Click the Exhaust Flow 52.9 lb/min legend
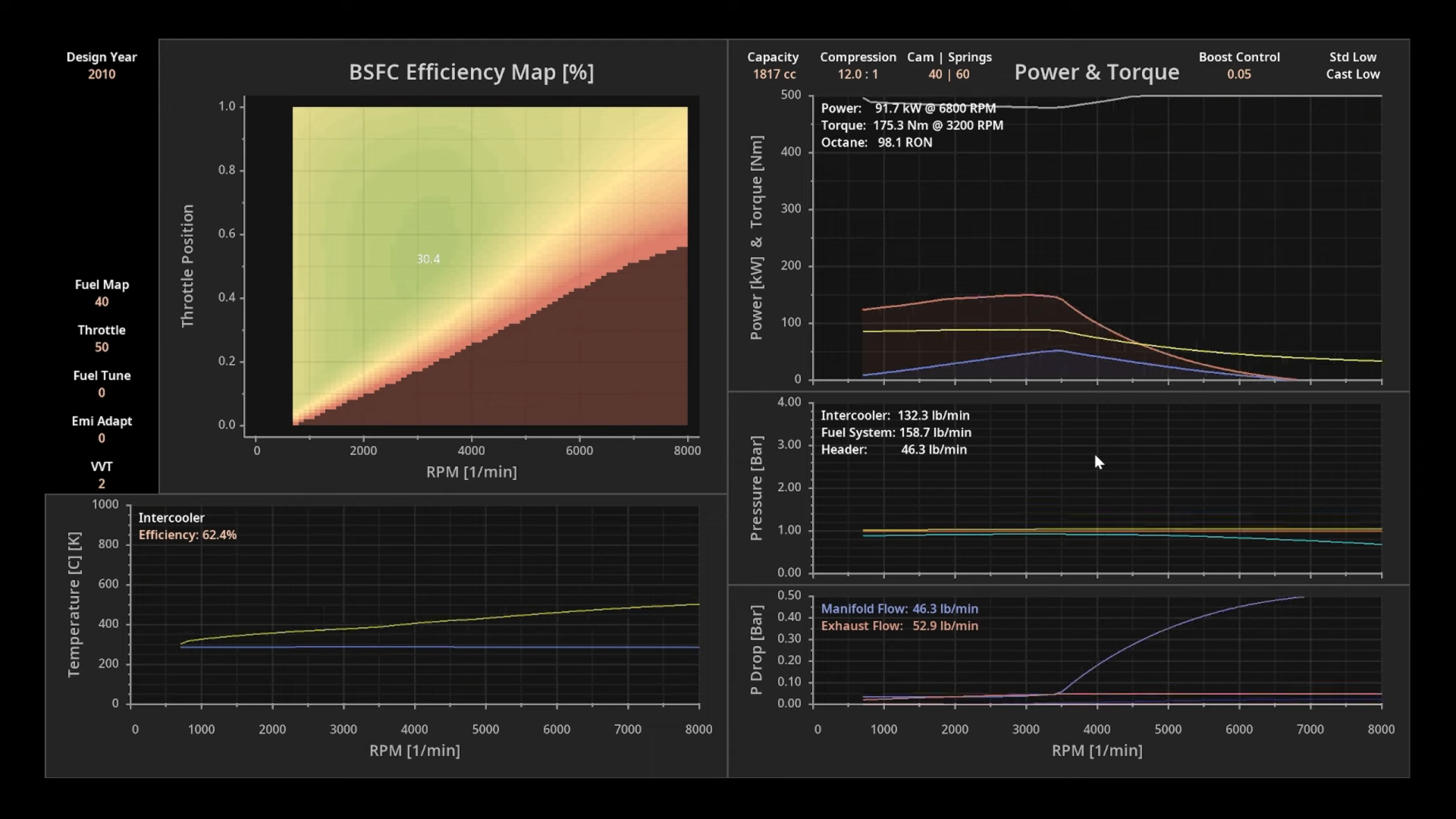The width and height of the screenshot is (1456, 819). tap(899, 626)
